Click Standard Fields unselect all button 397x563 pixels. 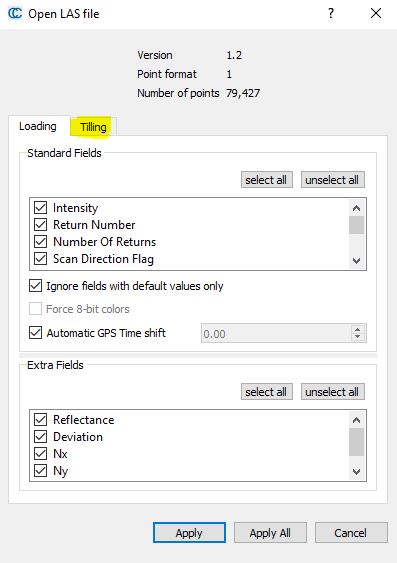(332, 180)
